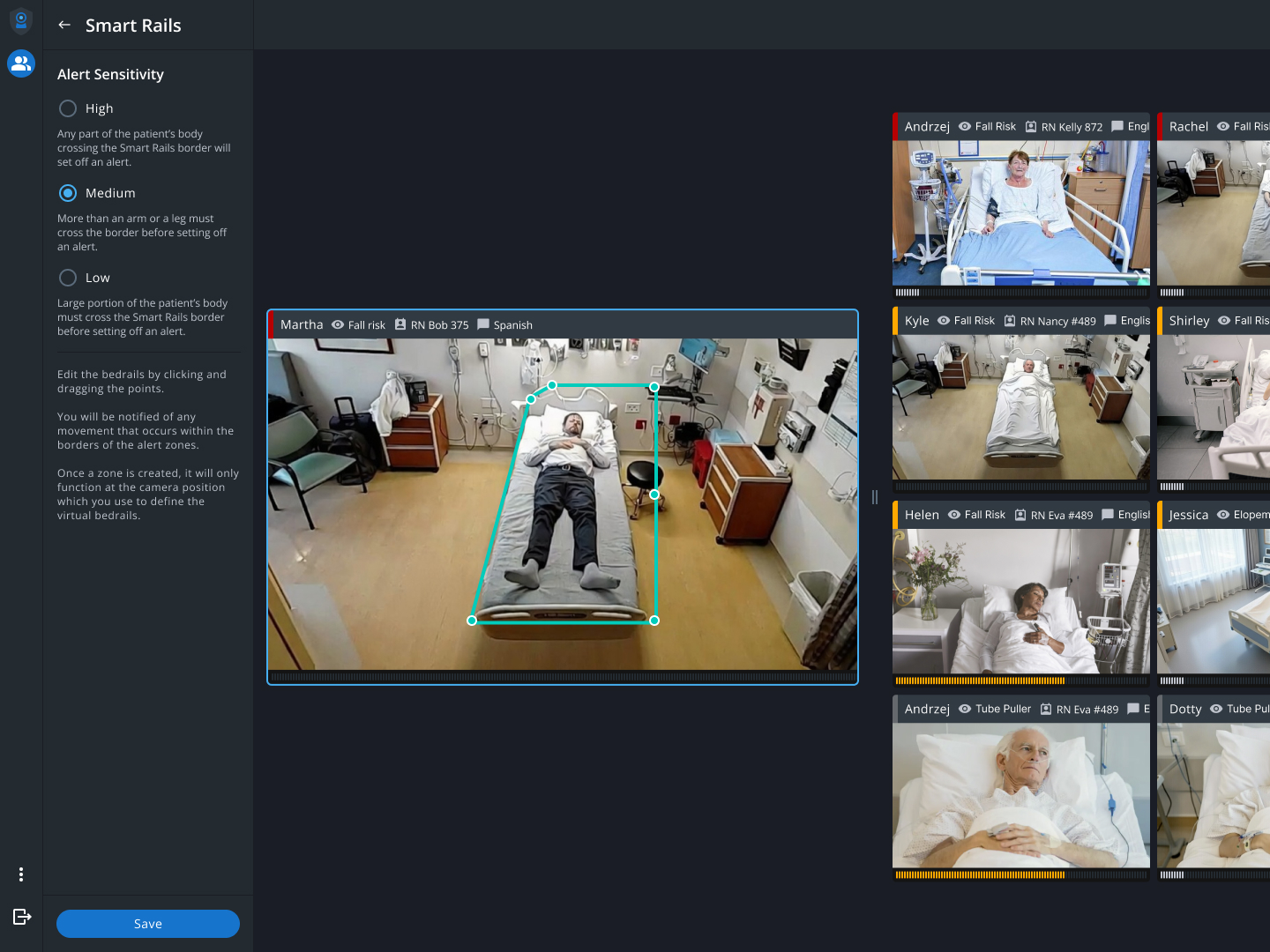Screen dimensions: 1270x952
Task: Click the Alert Sensitivity heading
Action: [x=110, y=74]
